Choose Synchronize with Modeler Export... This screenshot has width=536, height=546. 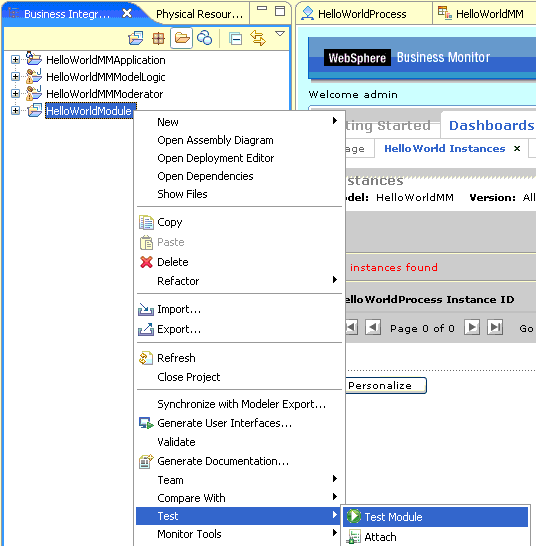click(239, 404)
